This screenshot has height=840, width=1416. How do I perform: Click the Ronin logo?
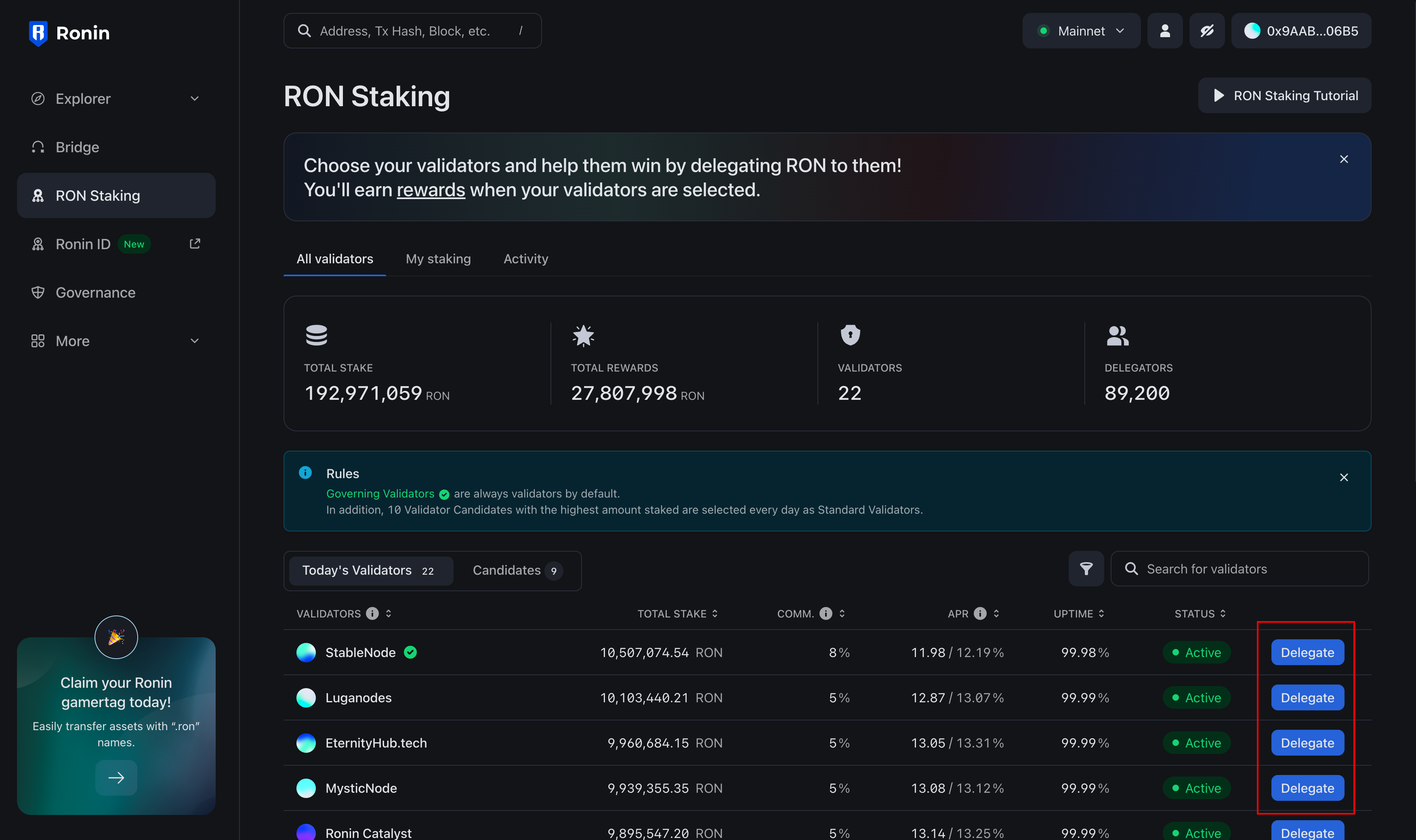pos(69,33)
